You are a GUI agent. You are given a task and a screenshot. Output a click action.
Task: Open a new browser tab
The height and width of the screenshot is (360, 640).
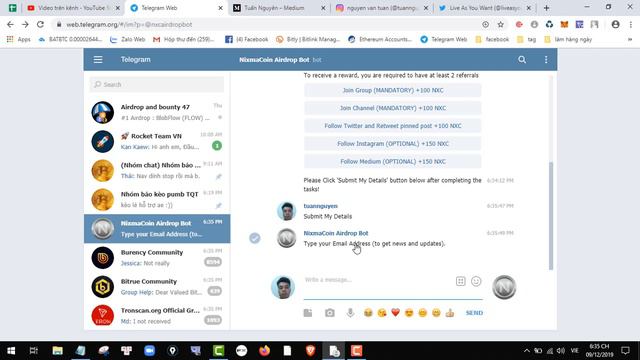click(546, 8)
